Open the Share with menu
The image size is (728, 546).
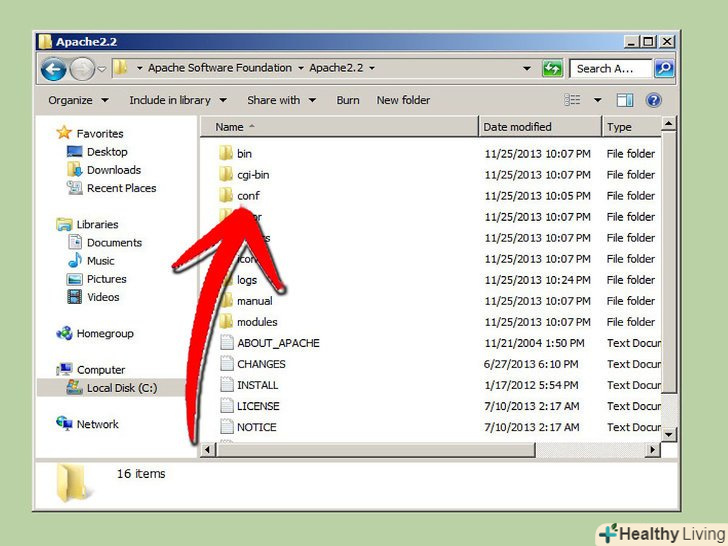pos(281,100)
